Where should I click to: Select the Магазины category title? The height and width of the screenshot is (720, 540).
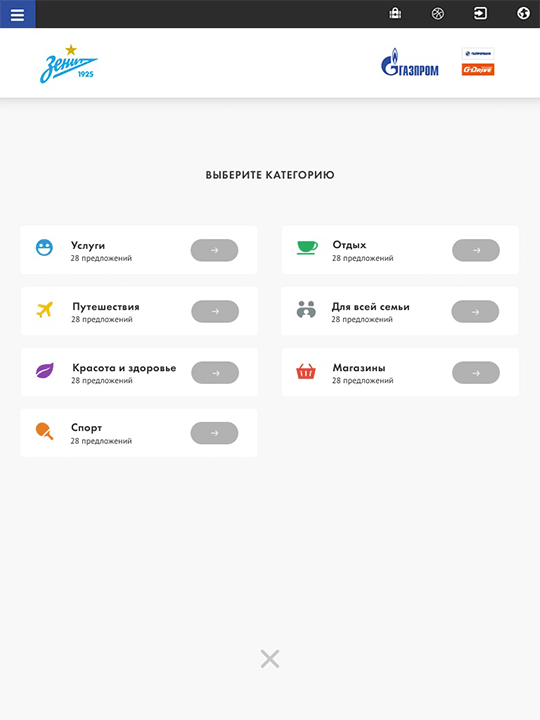coord(359,368)
